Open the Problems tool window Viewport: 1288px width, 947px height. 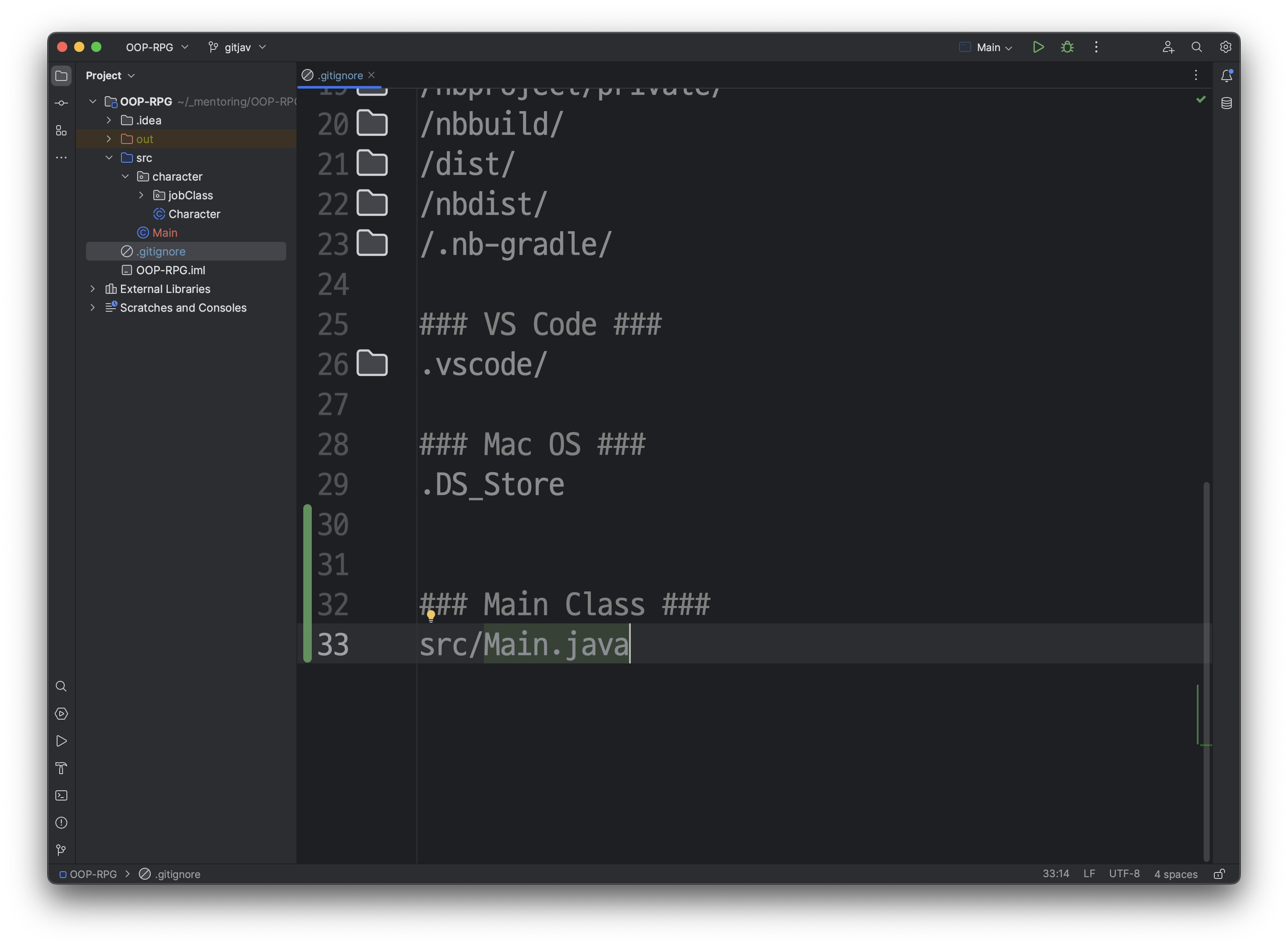61,823
